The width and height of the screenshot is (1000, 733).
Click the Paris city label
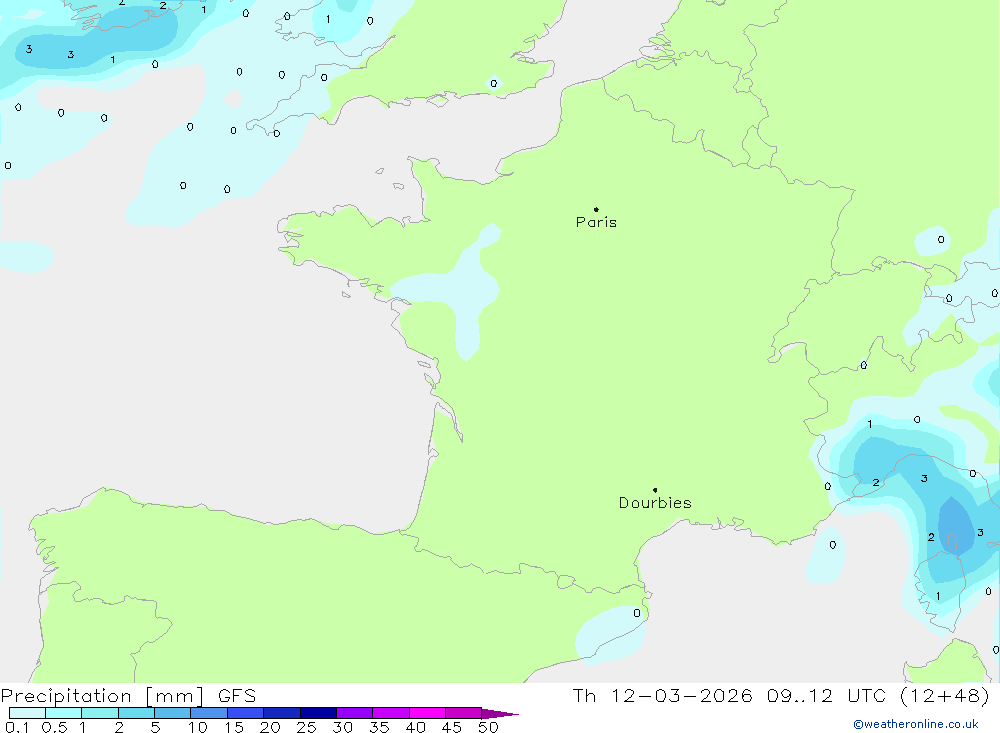(596, 222)
